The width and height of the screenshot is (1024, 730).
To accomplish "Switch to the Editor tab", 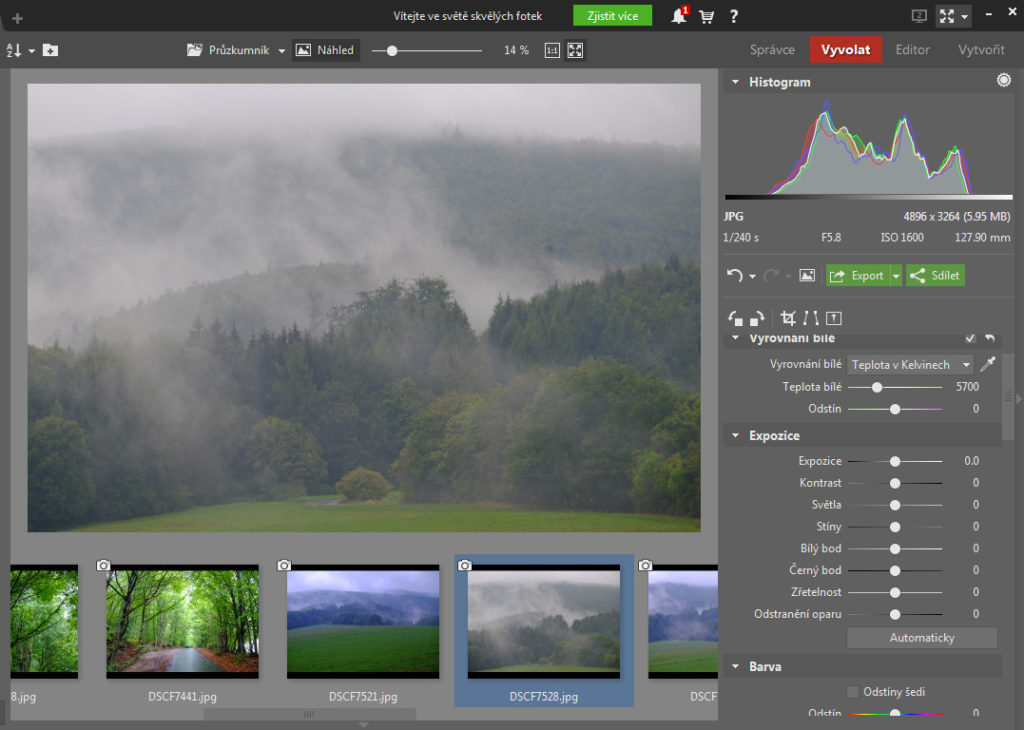I will point(912,50).
